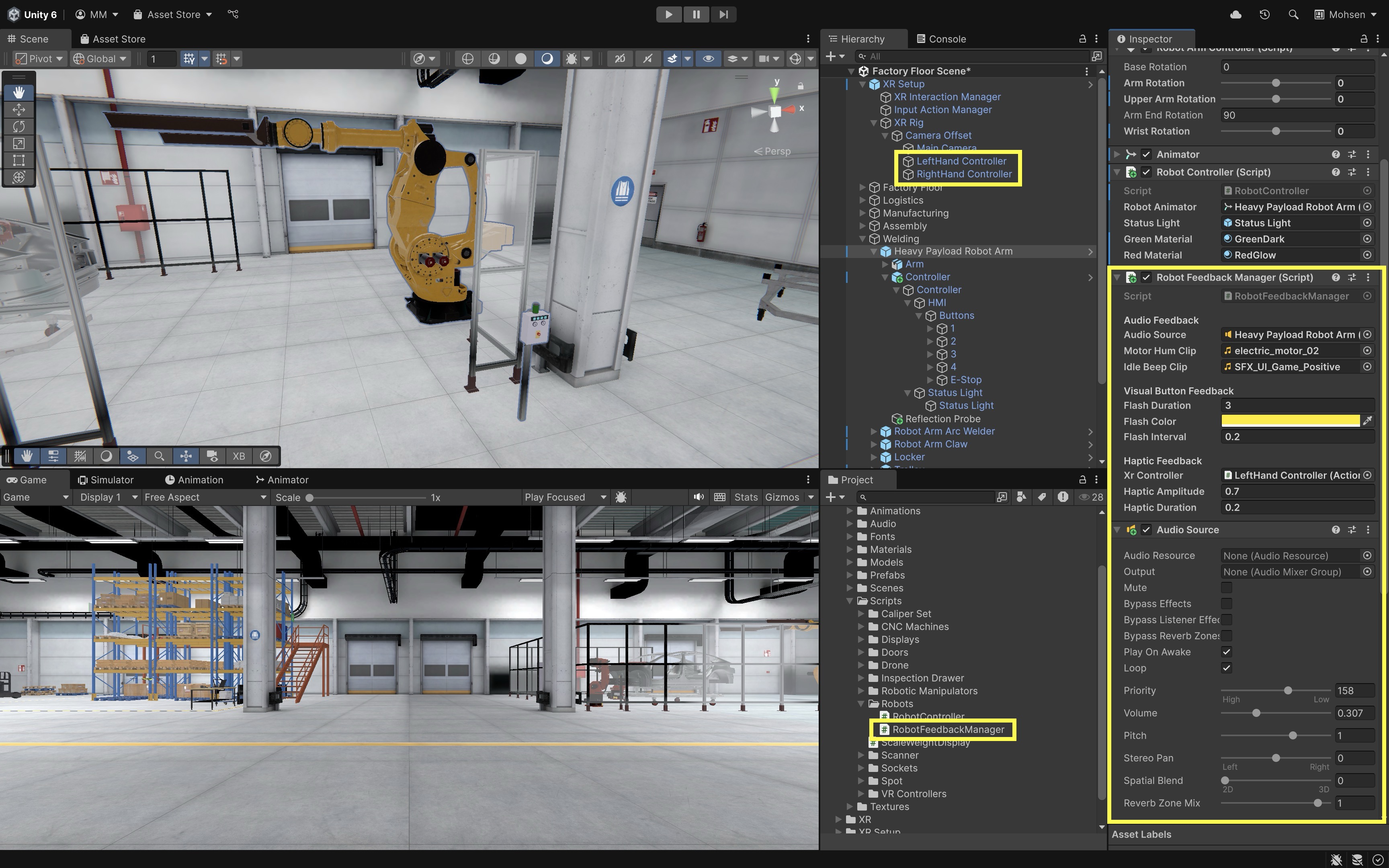Click the Pause button in top toolbar
The image size is (1389, 868).
click(x=696, y=14)
